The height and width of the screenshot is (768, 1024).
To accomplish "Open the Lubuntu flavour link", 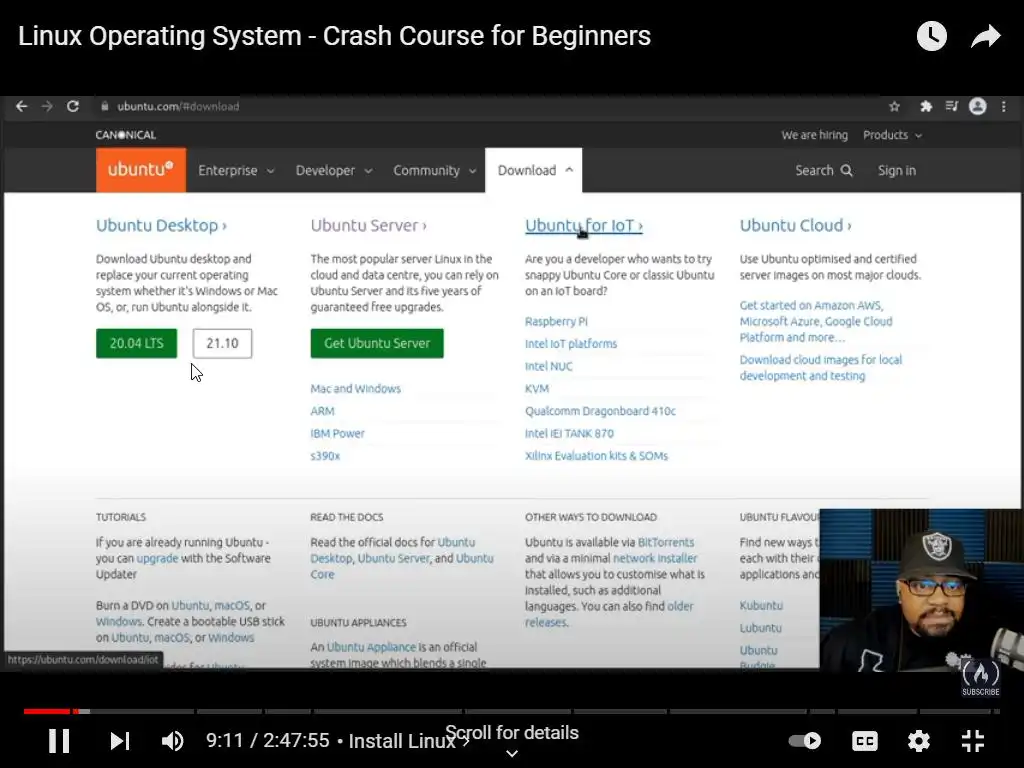I will click(x=760, y=628).
